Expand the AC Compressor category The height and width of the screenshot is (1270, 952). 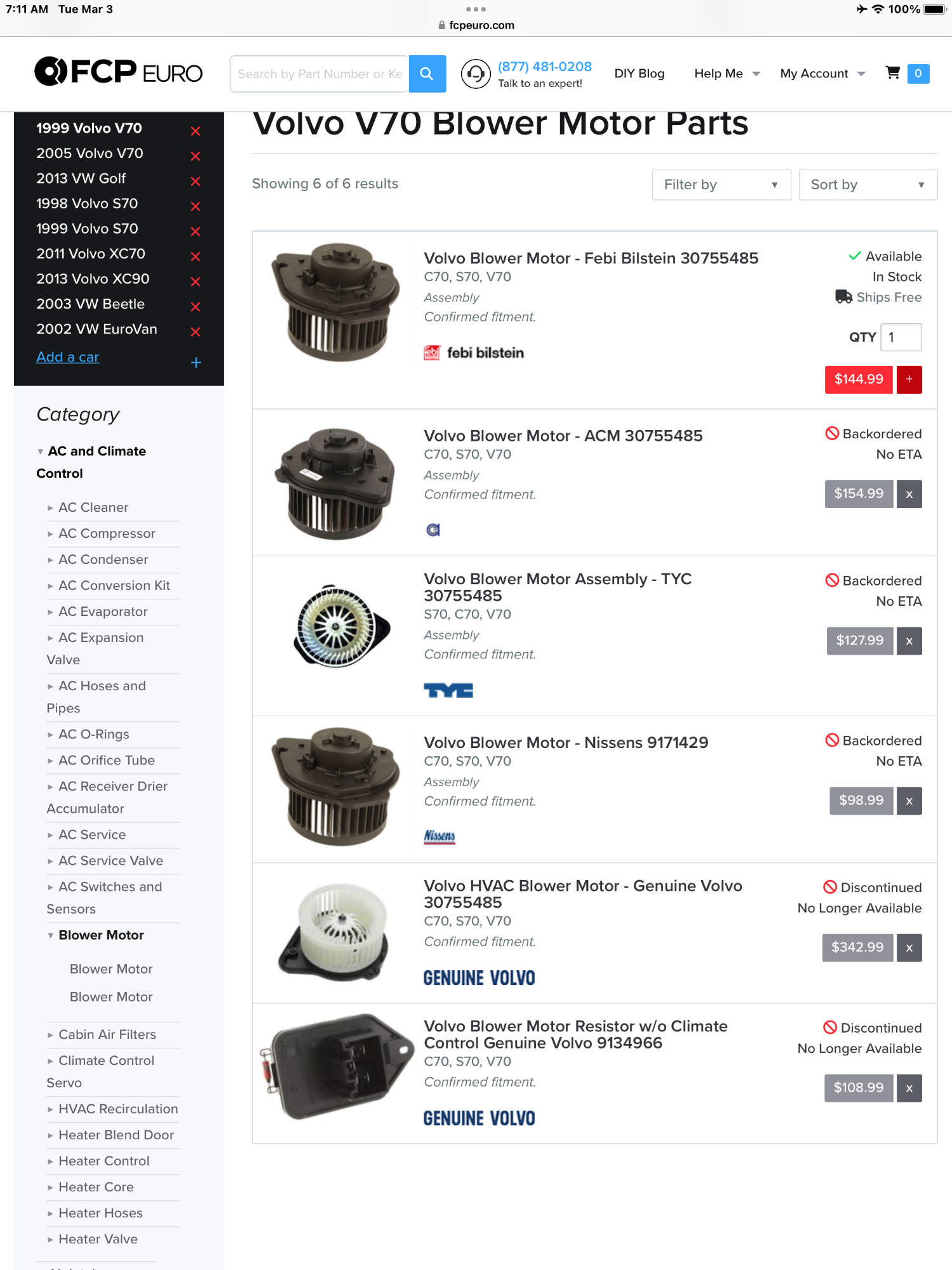[x=107, y=533]
